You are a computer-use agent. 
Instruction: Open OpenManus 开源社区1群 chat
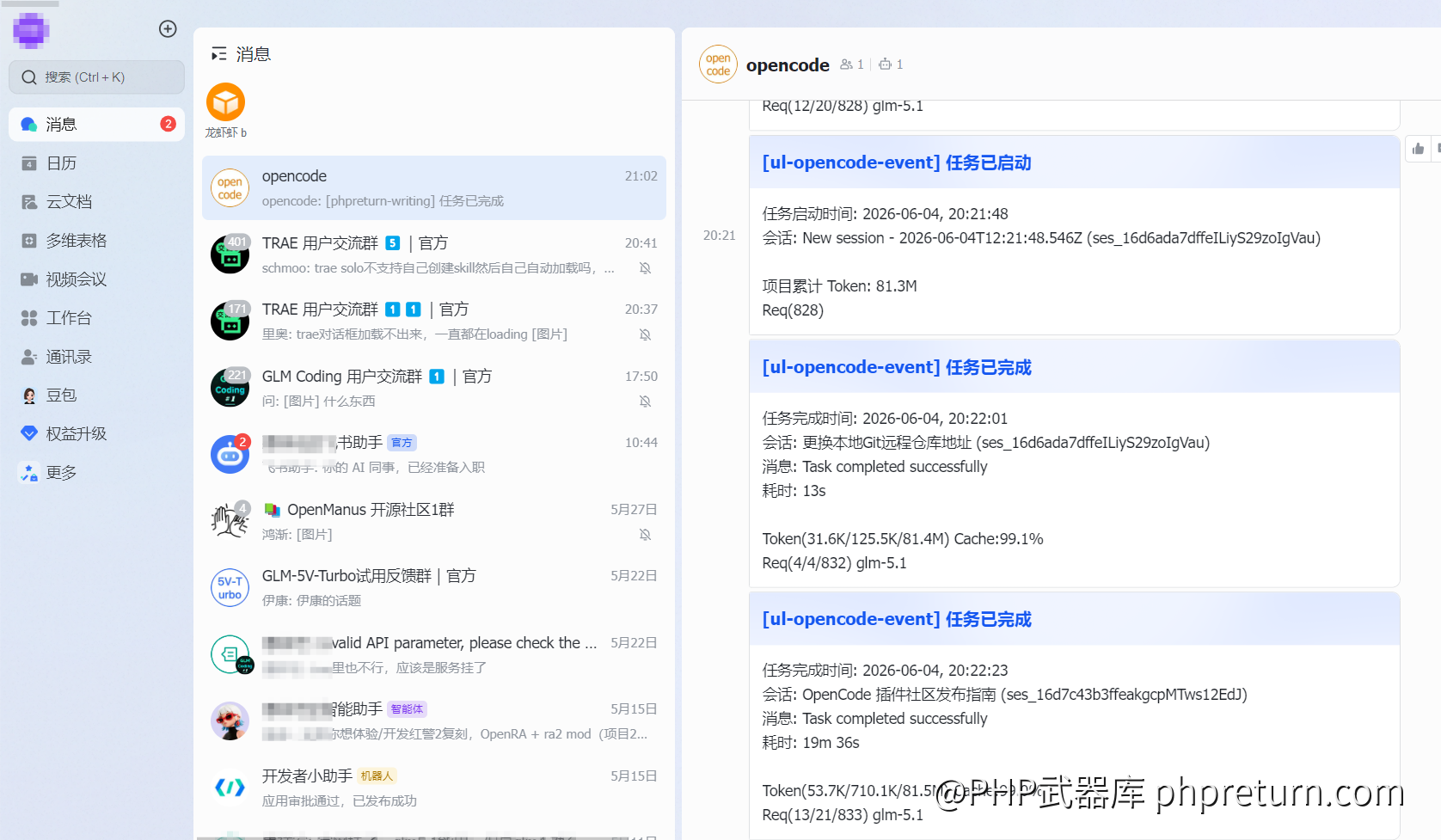click(434, 521)
